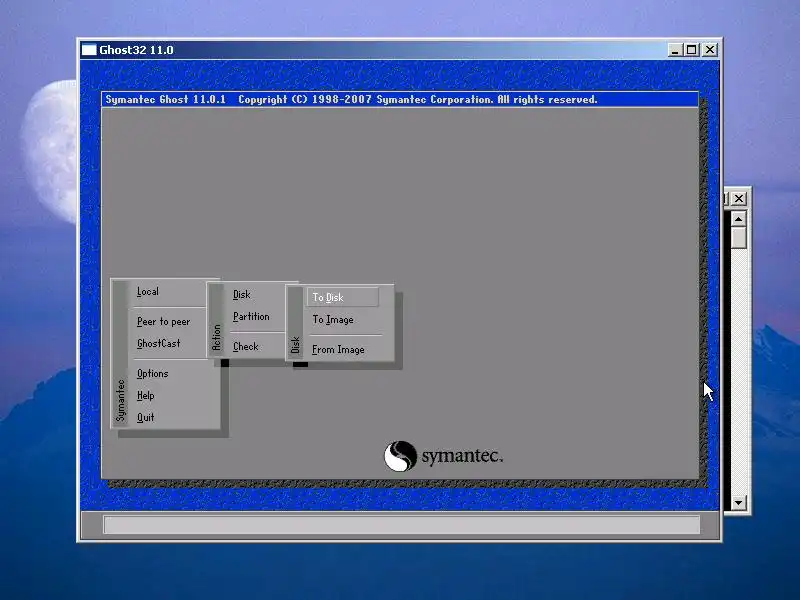Click the Symantec Ghost copyright header text
The image size is (800, 600).
(x=351, y=99)
